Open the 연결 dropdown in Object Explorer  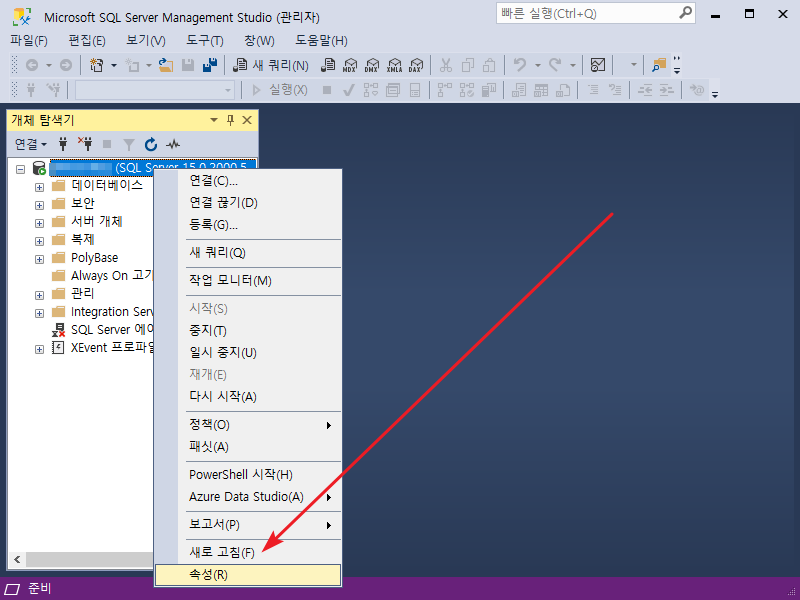click(x=31, y=144)
